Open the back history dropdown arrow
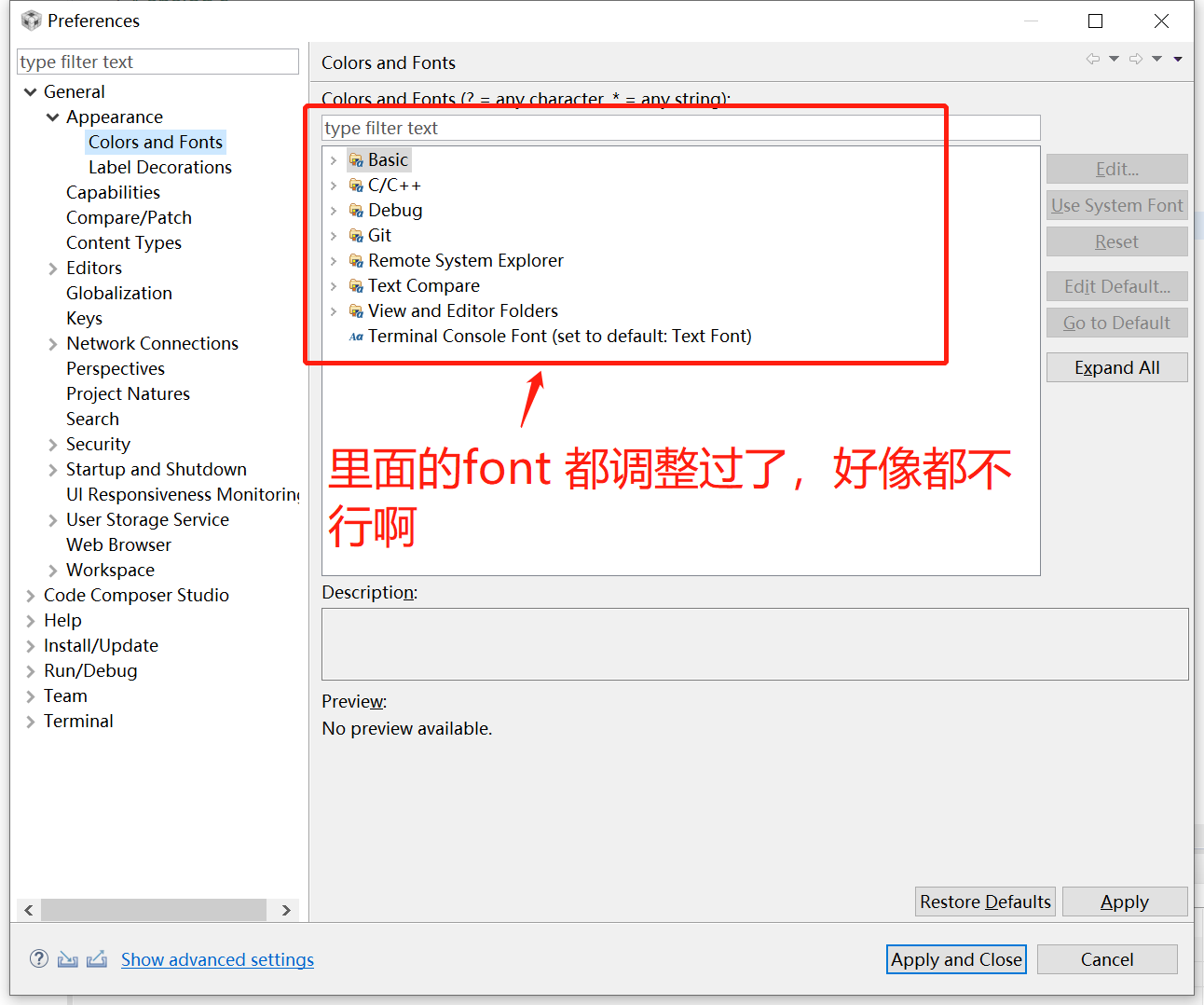1204x1005 pixels. (x=1114, y=59)
